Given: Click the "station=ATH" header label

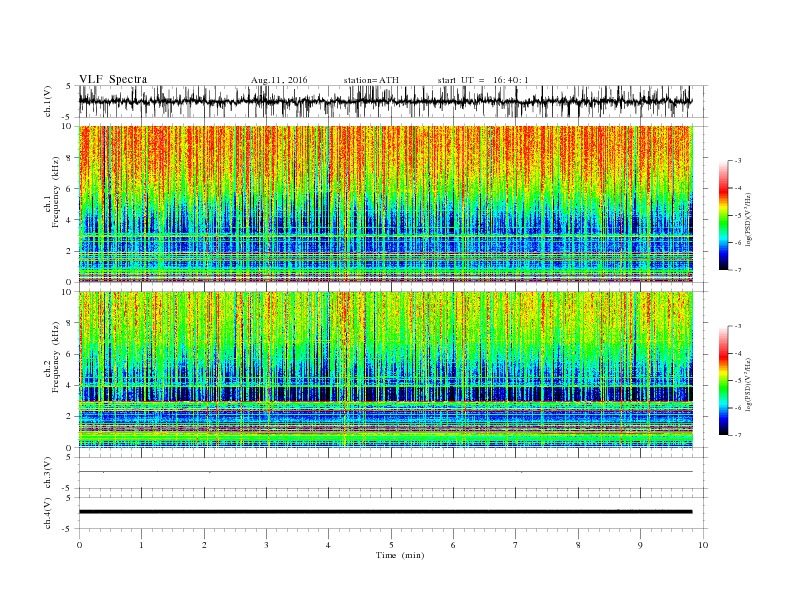Looking at the screenshot, I should coord(371,80).
